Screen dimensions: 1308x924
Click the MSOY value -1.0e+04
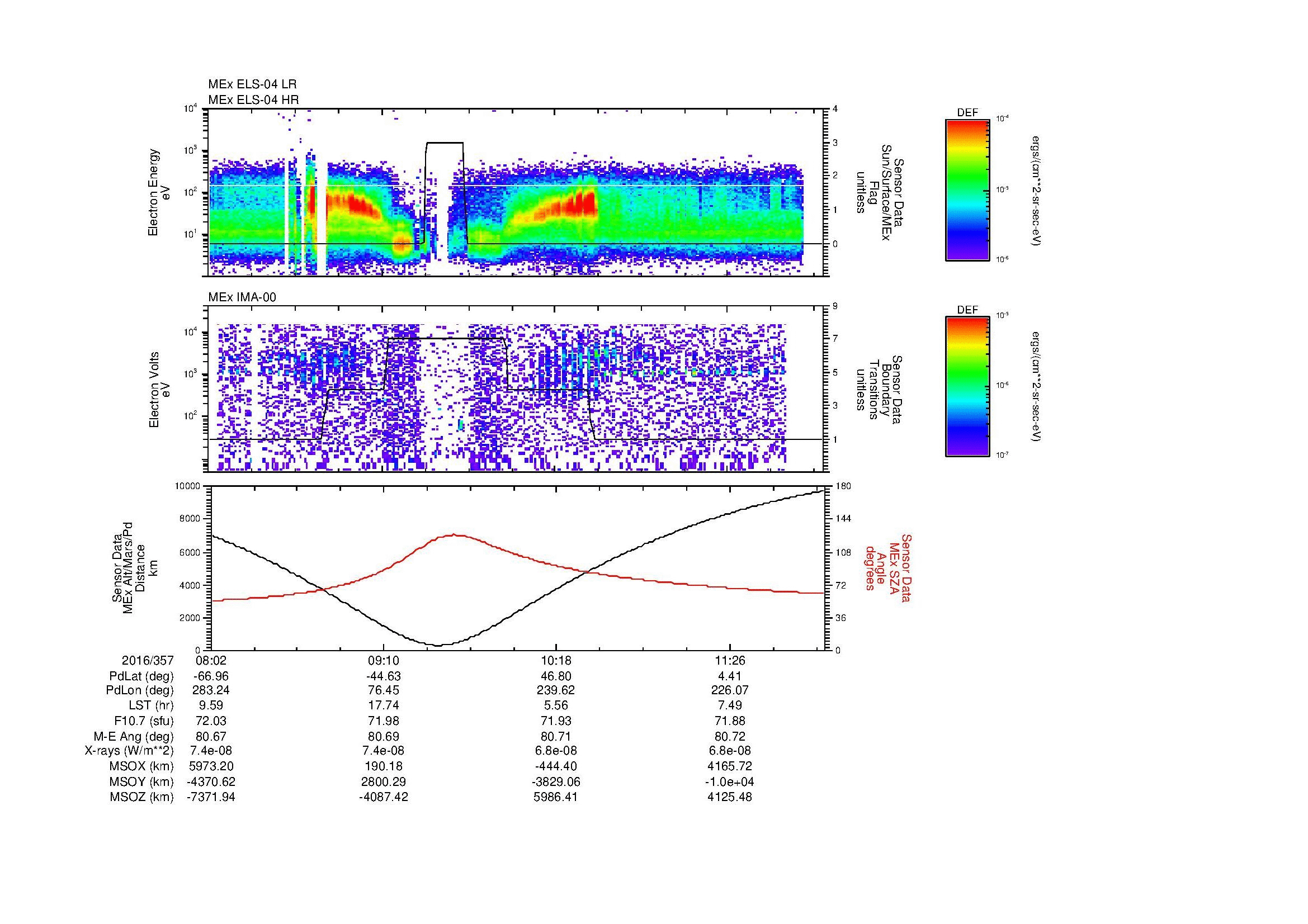click(x=730, y=781)
